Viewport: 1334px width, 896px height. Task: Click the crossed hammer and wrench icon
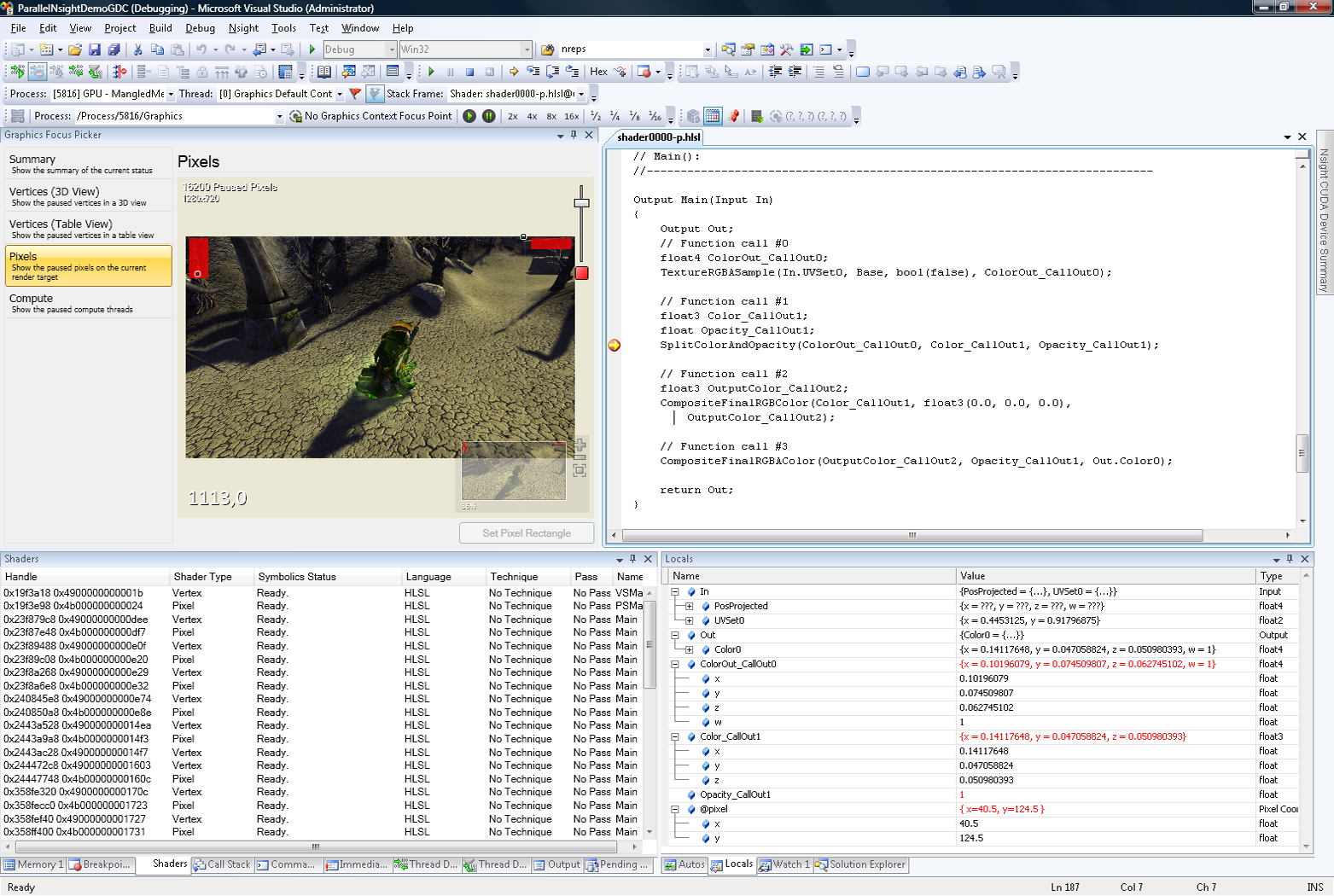(786, 49)
